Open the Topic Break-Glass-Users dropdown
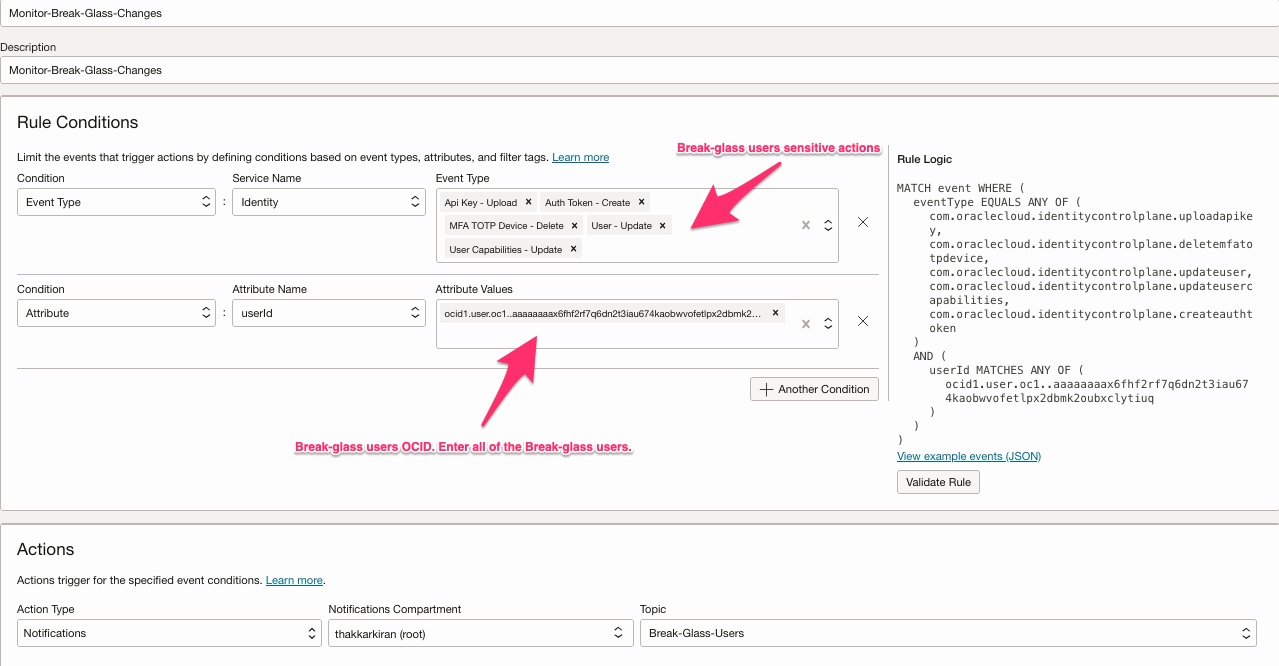This screenshot has height=666, width=1279. point(947,633)
